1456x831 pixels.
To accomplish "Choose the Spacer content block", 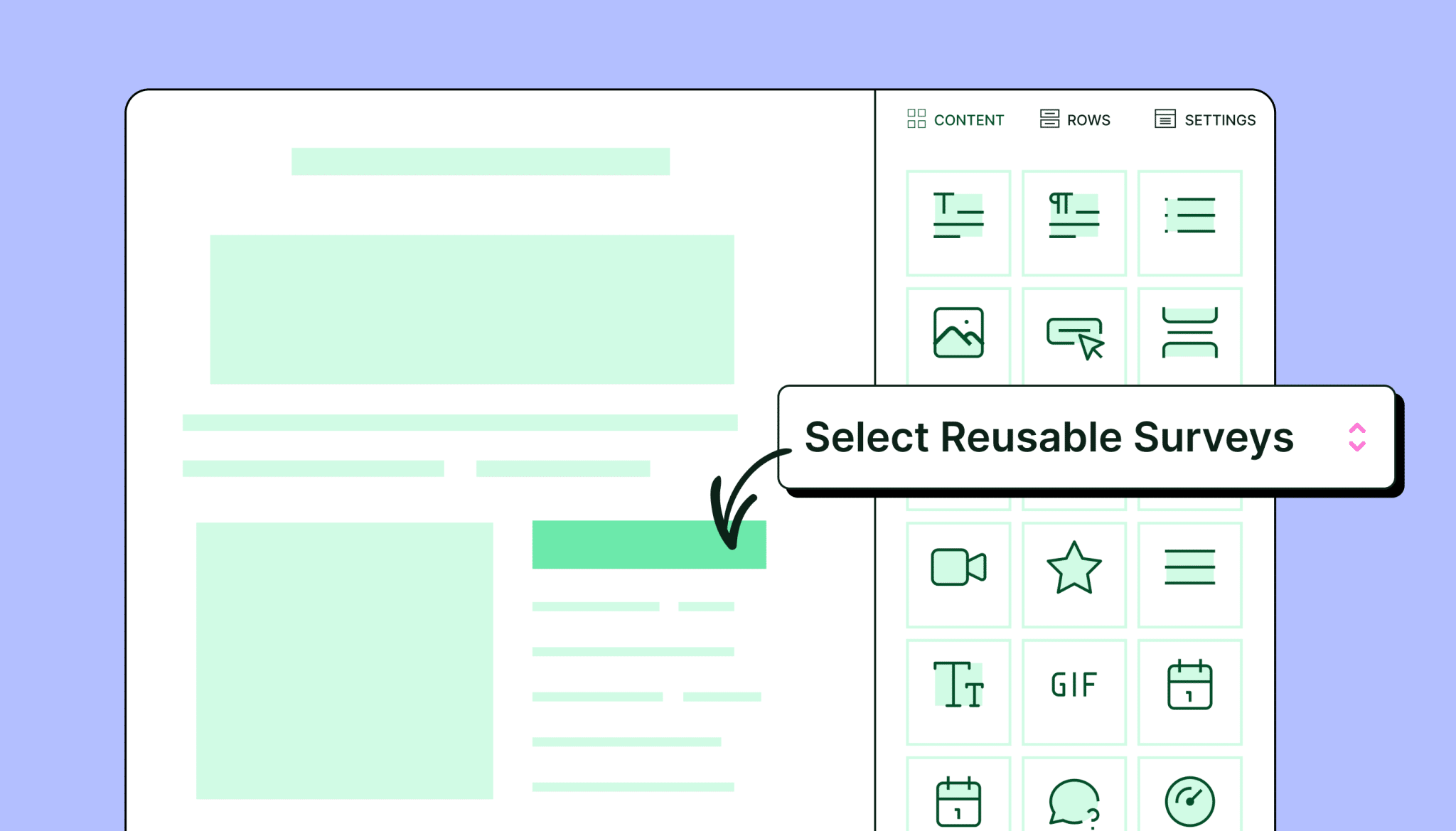I will click(1190, 333).
